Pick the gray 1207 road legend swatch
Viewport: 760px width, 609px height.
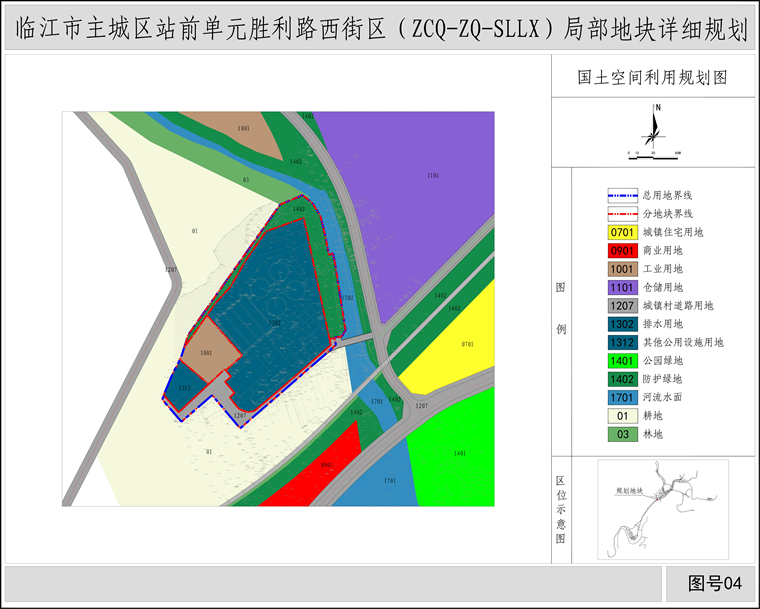point(621,305)
